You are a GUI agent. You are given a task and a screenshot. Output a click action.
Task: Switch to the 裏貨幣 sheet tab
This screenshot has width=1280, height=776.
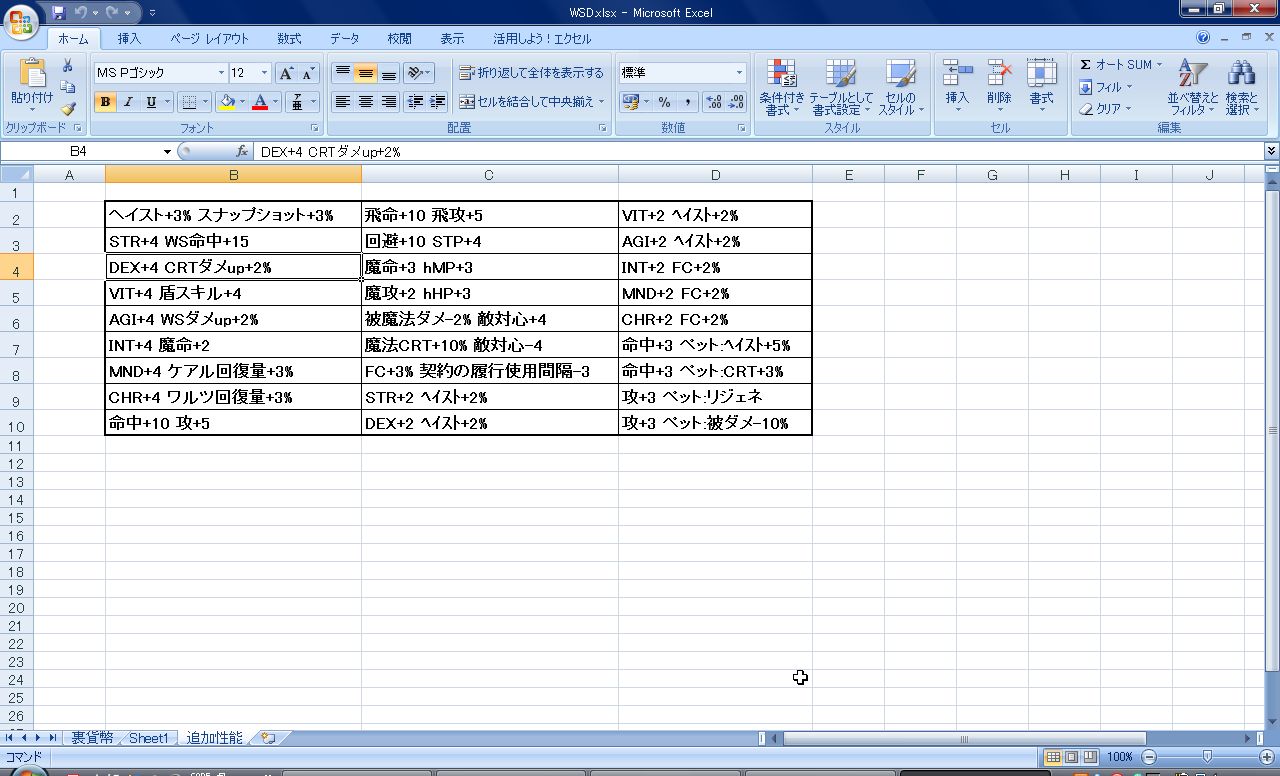[x=93, y=738]
